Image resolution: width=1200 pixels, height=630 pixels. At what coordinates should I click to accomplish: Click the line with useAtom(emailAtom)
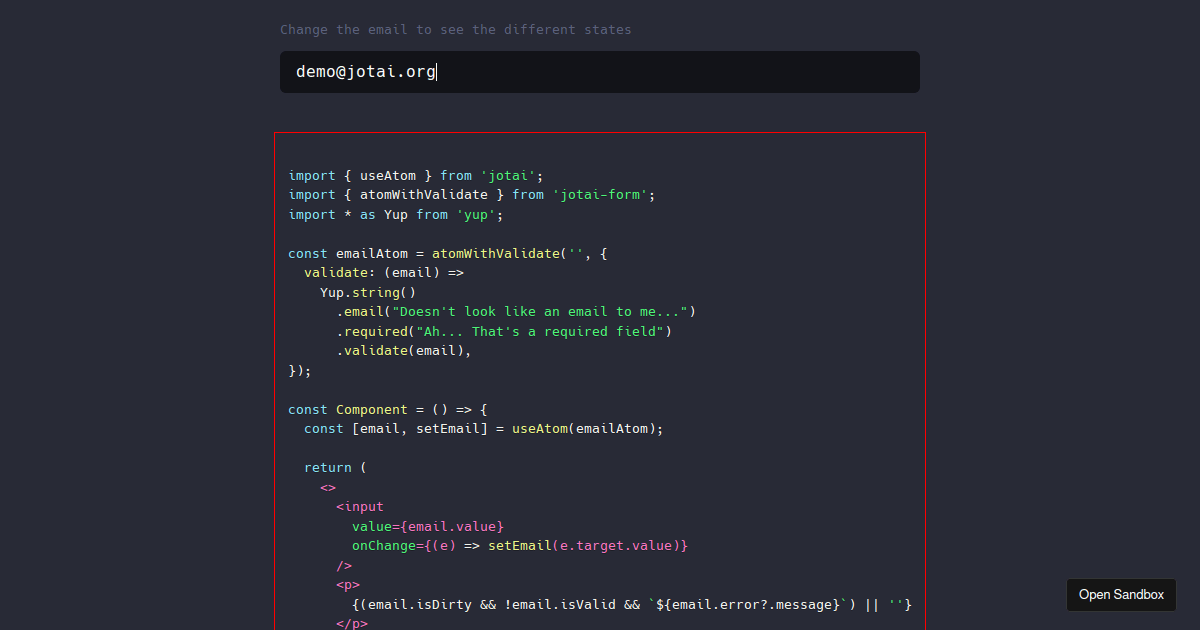point(484,429)
